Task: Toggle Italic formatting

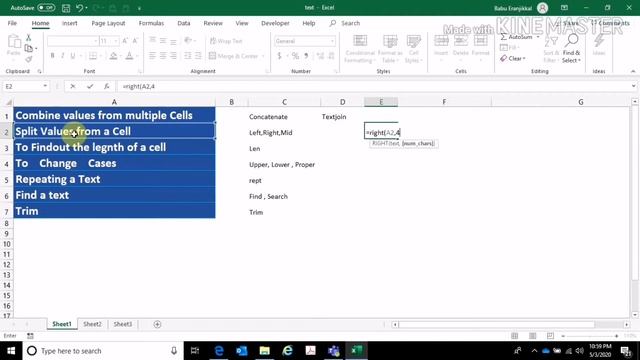Action: [62, 56]
